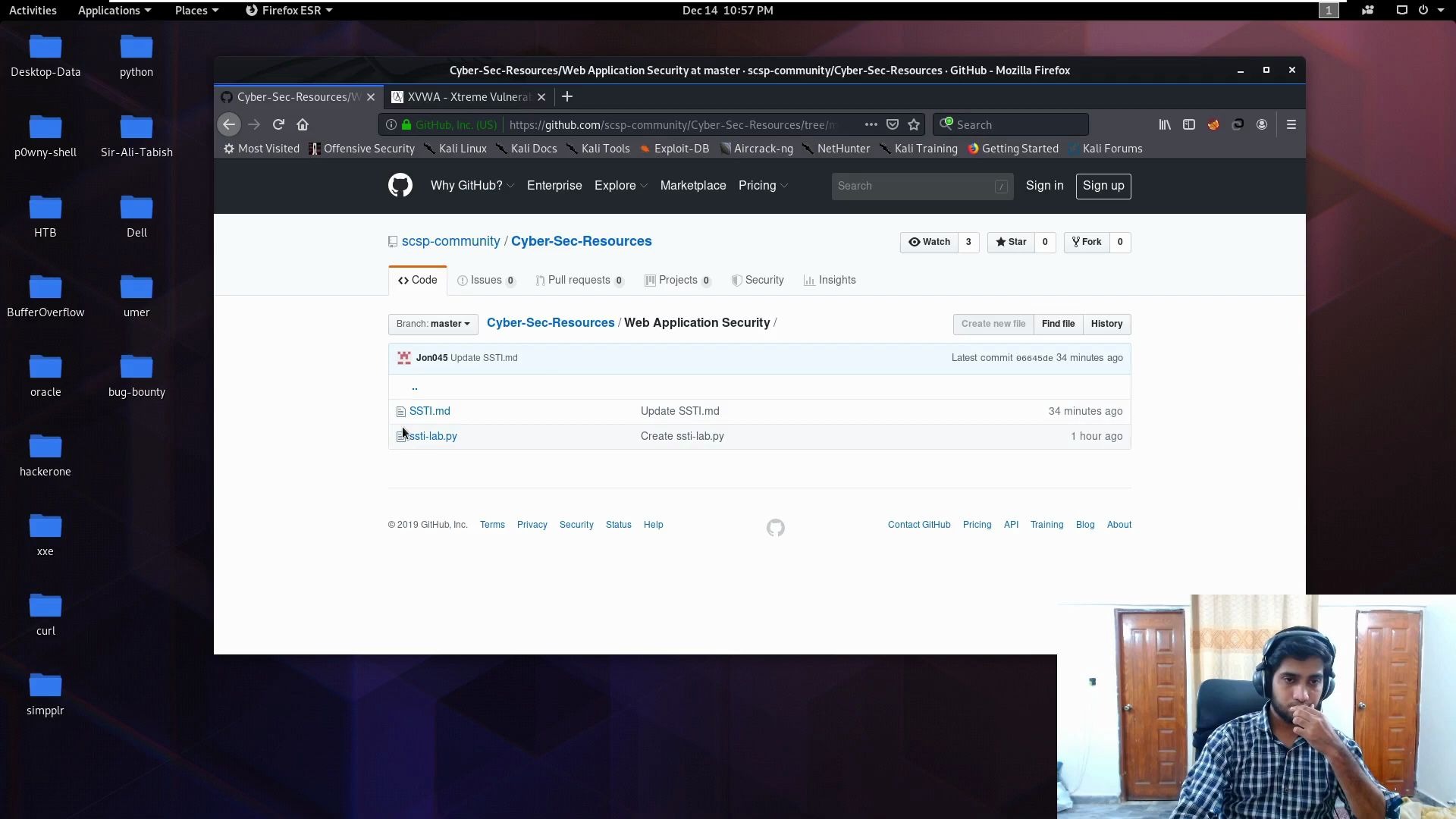Click the Sign up button
The width and height of the screenshot is (1456, 819).
click(x=1103, y=186)
